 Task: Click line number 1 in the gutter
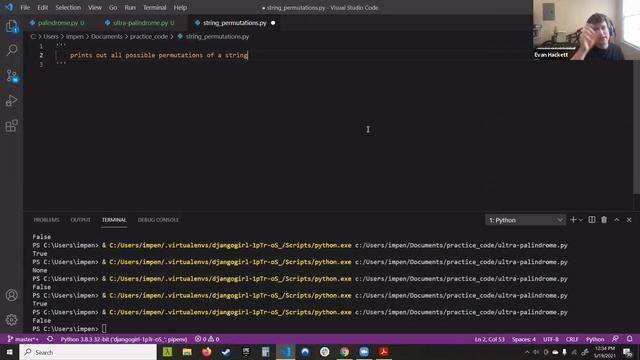[41, 46]
